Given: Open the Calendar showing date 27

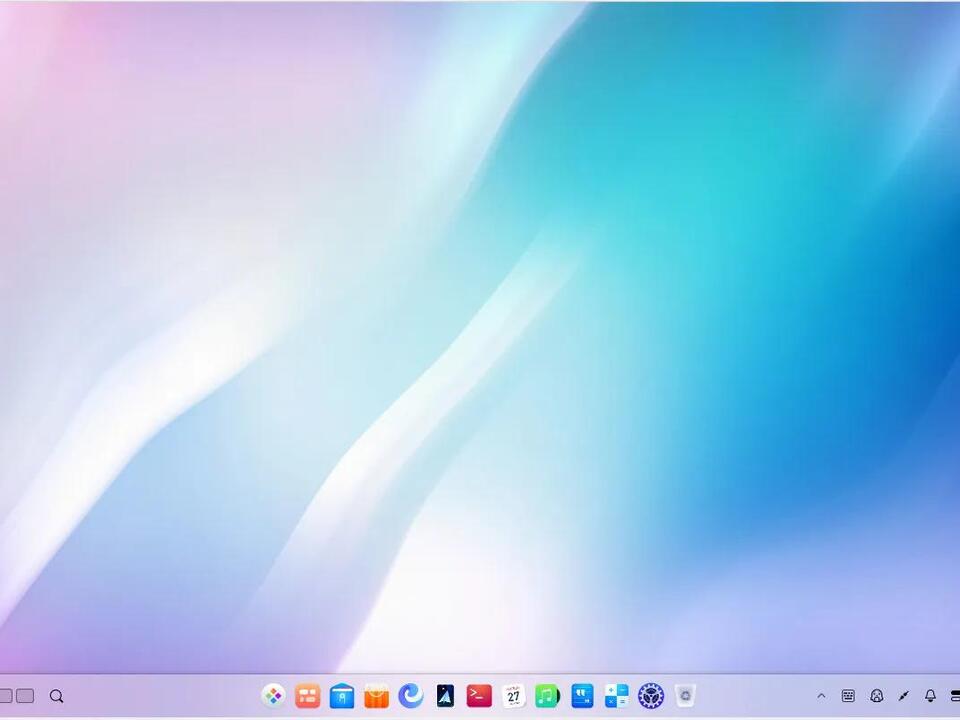Looking at the screenshot, I should click(x=512, y=696).
